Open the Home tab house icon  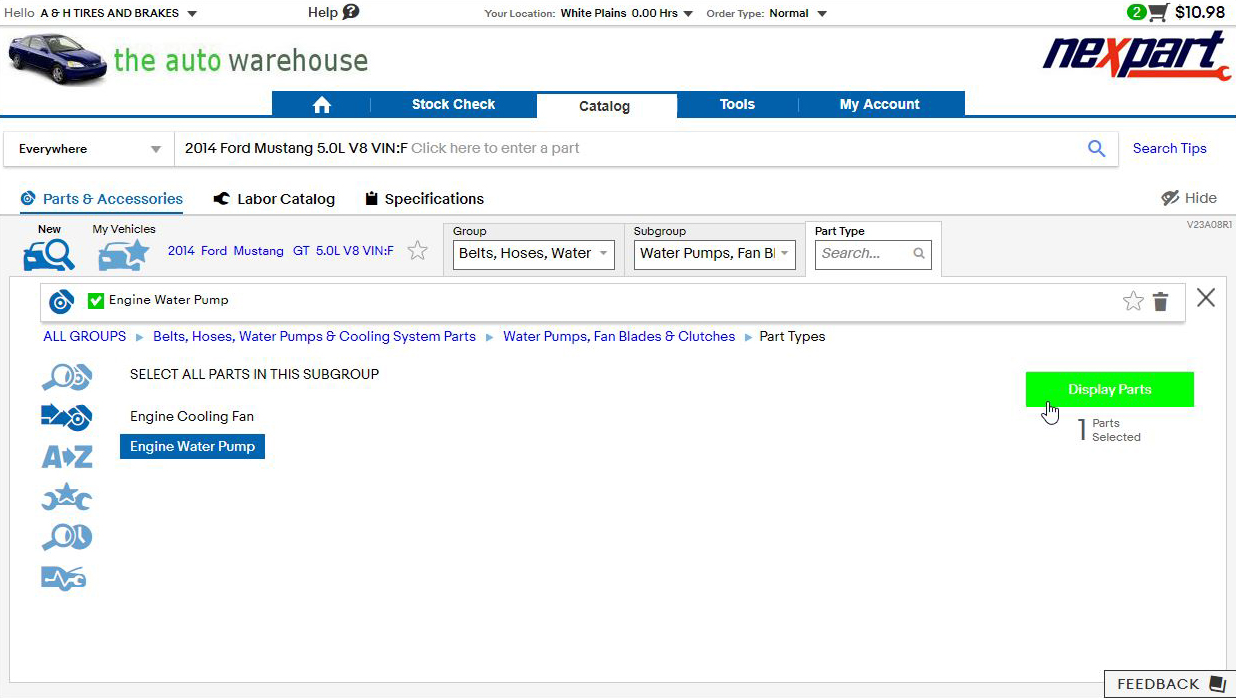[321, 104]
